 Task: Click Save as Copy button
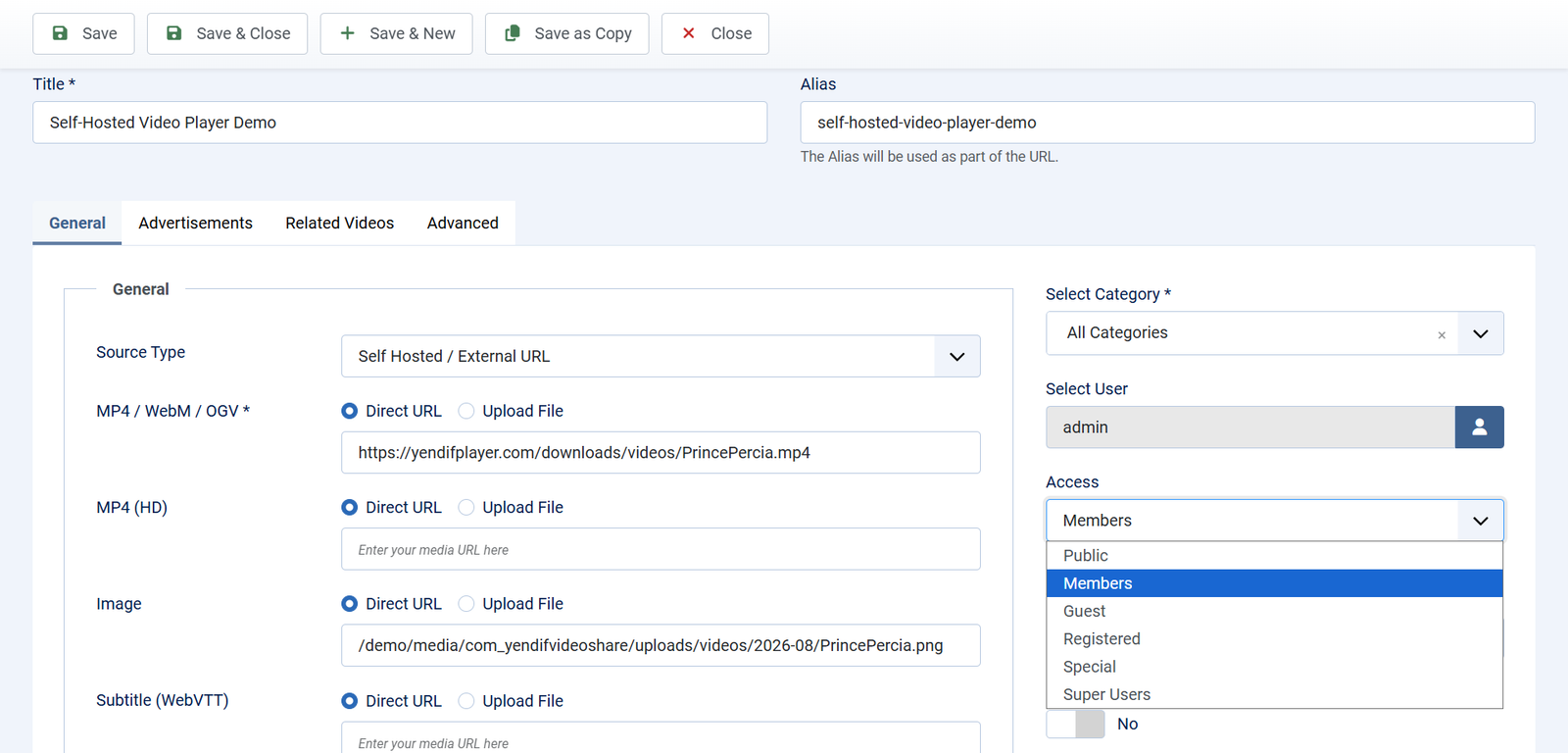tap(567, 33)
